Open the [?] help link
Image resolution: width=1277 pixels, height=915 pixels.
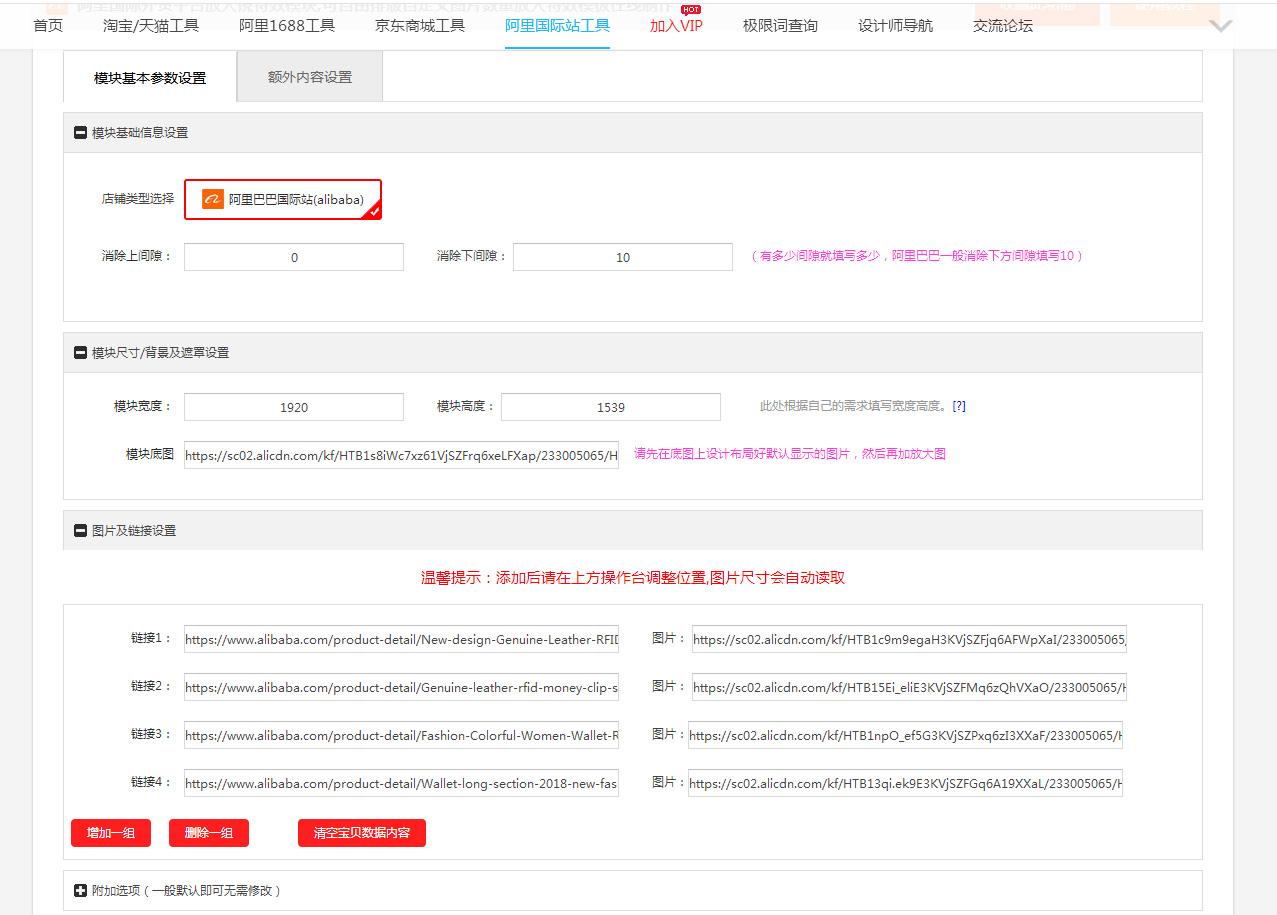(959, 406)
